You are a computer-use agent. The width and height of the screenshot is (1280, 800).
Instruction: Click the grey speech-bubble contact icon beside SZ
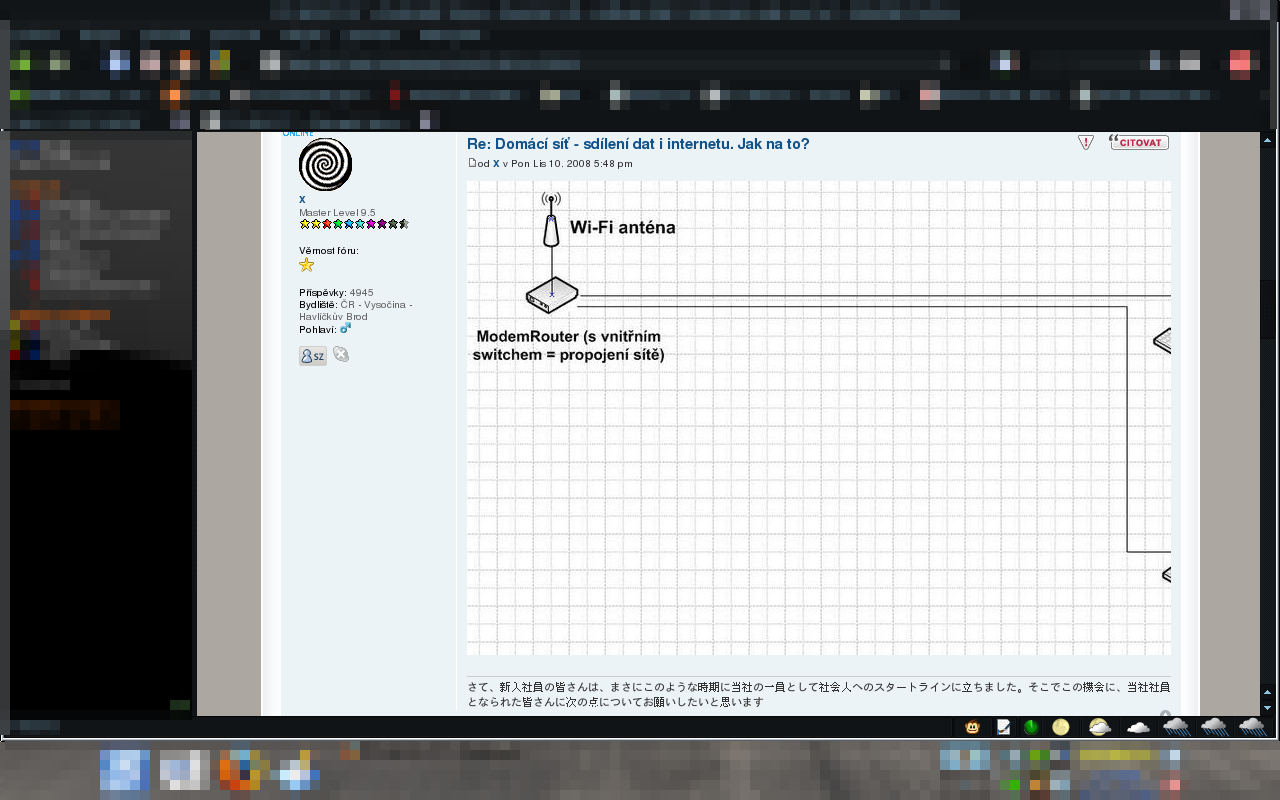point(341,354)
